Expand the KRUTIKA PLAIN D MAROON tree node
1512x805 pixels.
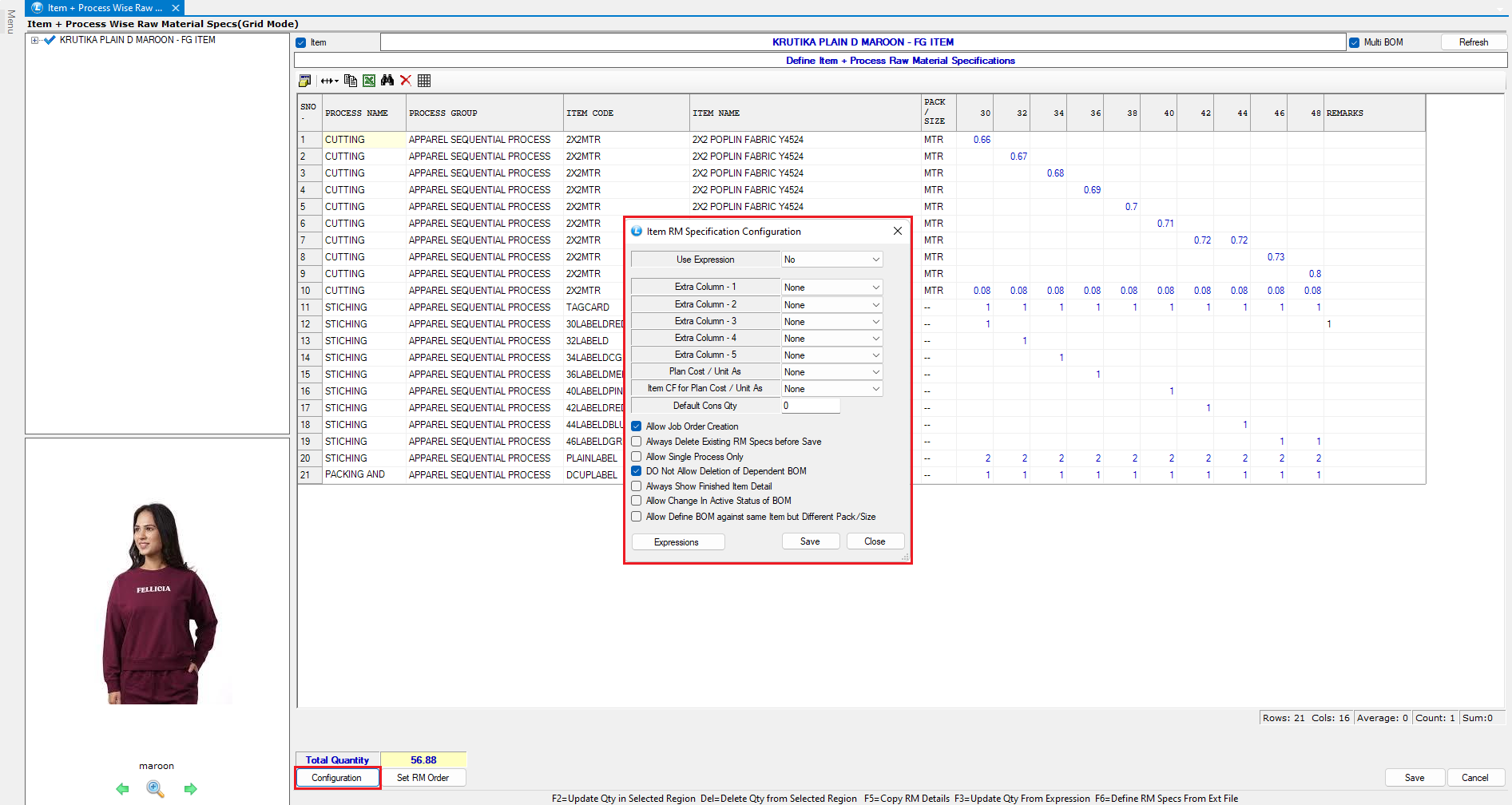[x=34, y=40]
